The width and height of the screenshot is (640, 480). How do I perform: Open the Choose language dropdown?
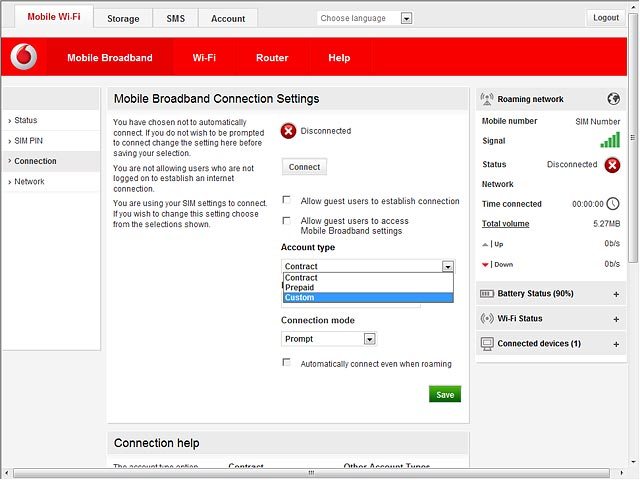(x=406, y=18)
